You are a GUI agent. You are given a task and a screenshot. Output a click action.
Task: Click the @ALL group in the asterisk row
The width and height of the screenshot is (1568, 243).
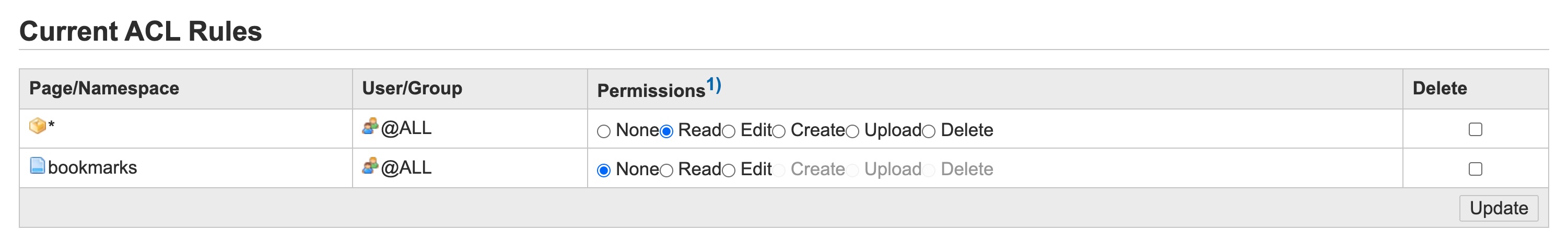[x=406, y=128]
